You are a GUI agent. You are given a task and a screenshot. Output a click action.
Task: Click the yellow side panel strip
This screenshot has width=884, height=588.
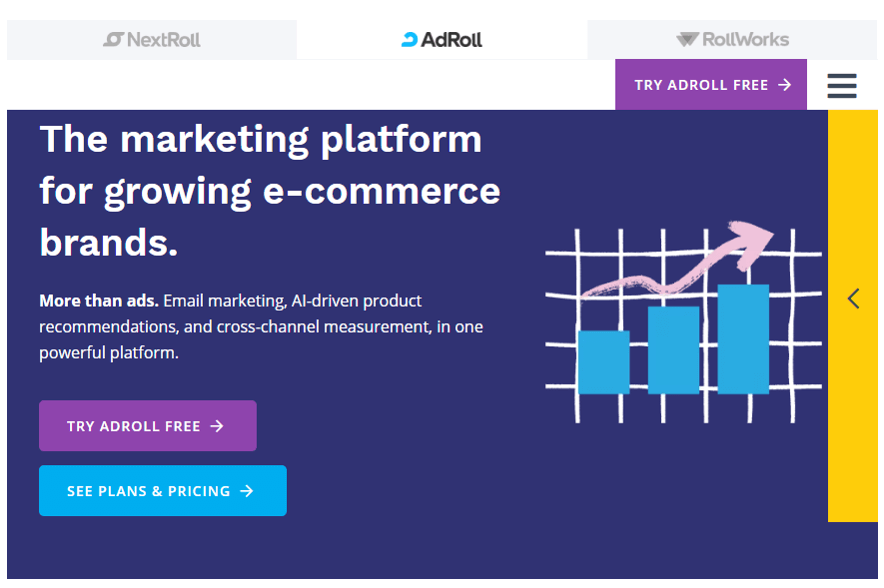click(852, 316)
